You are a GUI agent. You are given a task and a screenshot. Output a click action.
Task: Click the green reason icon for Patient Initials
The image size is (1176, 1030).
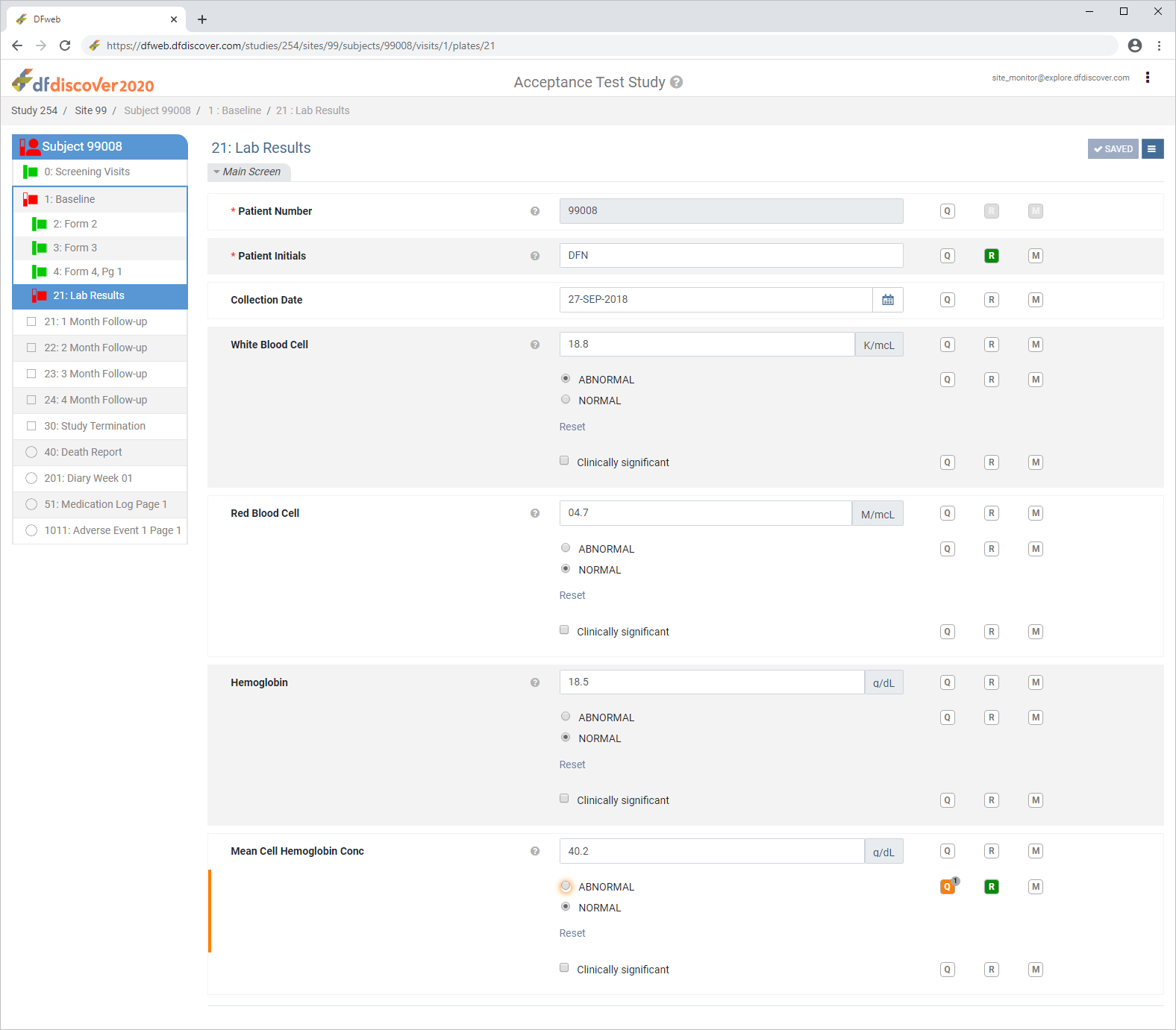tap(991, 256)
